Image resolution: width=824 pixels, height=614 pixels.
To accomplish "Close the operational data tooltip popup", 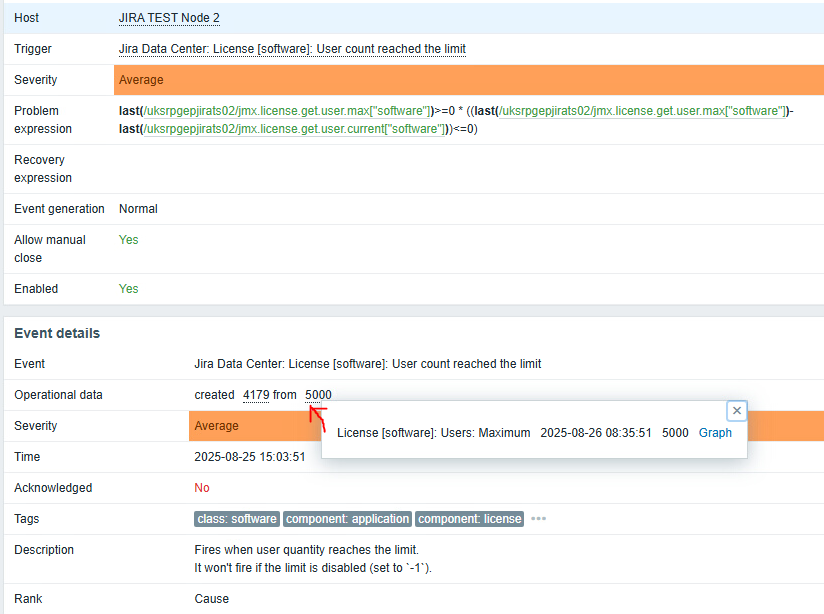I will [736, 410].
